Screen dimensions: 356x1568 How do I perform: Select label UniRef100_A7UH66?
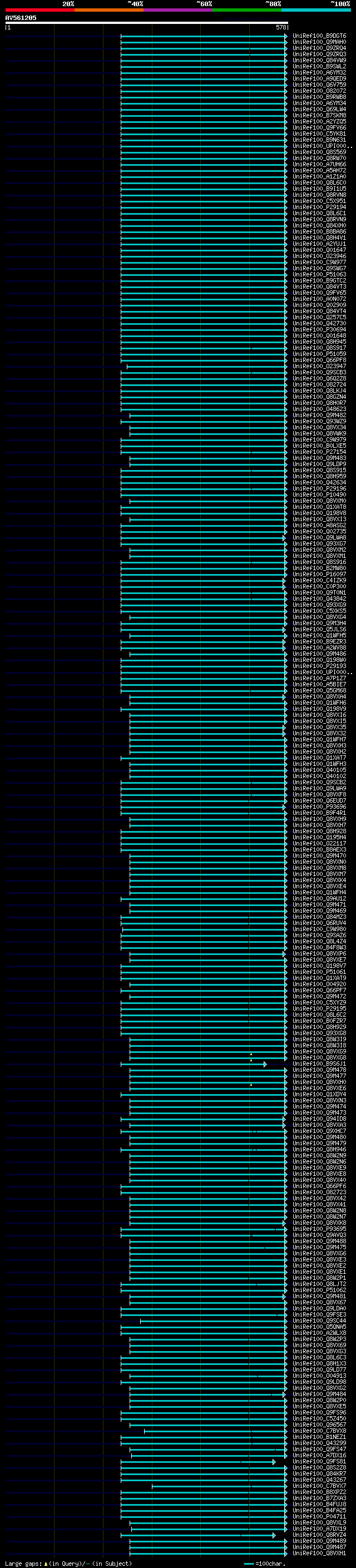[319, 164]
